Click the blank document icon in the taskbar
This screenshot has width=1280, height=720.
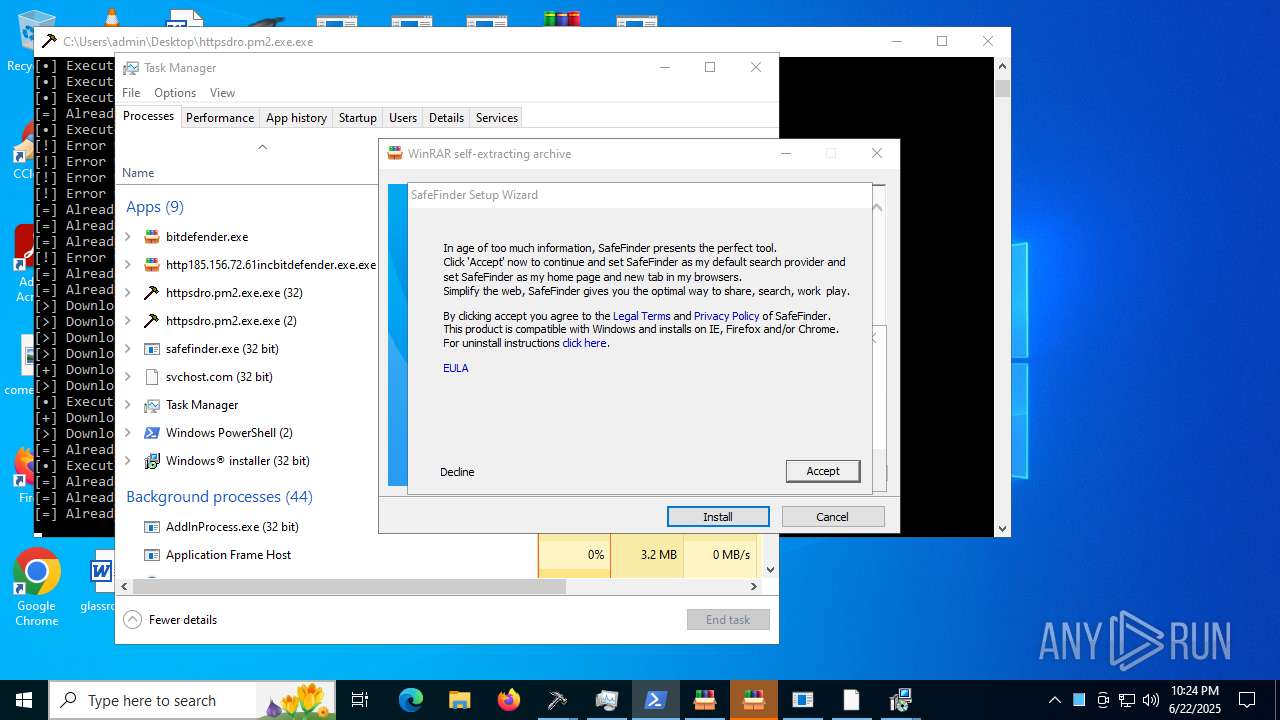coord(851,700)
